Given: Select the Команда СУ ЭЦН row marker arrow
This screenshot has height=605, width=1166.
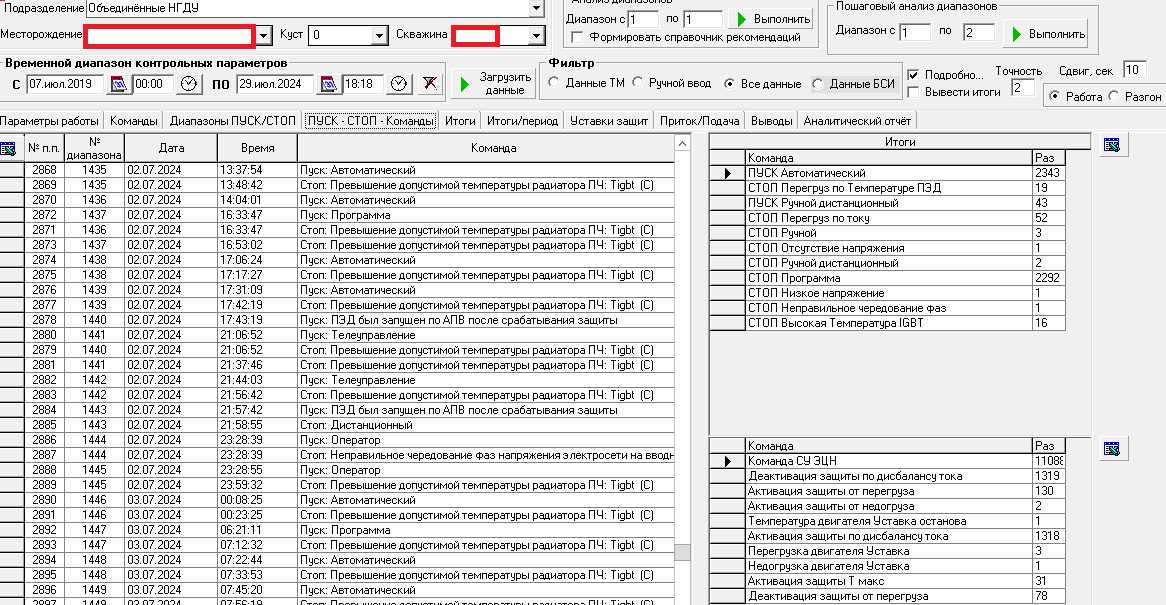Looking at the screenshot, I should pos(727,462).
